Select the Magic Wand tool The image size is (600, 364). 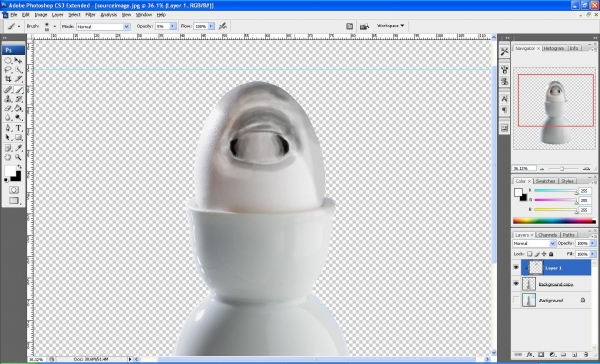coord(18,70)
